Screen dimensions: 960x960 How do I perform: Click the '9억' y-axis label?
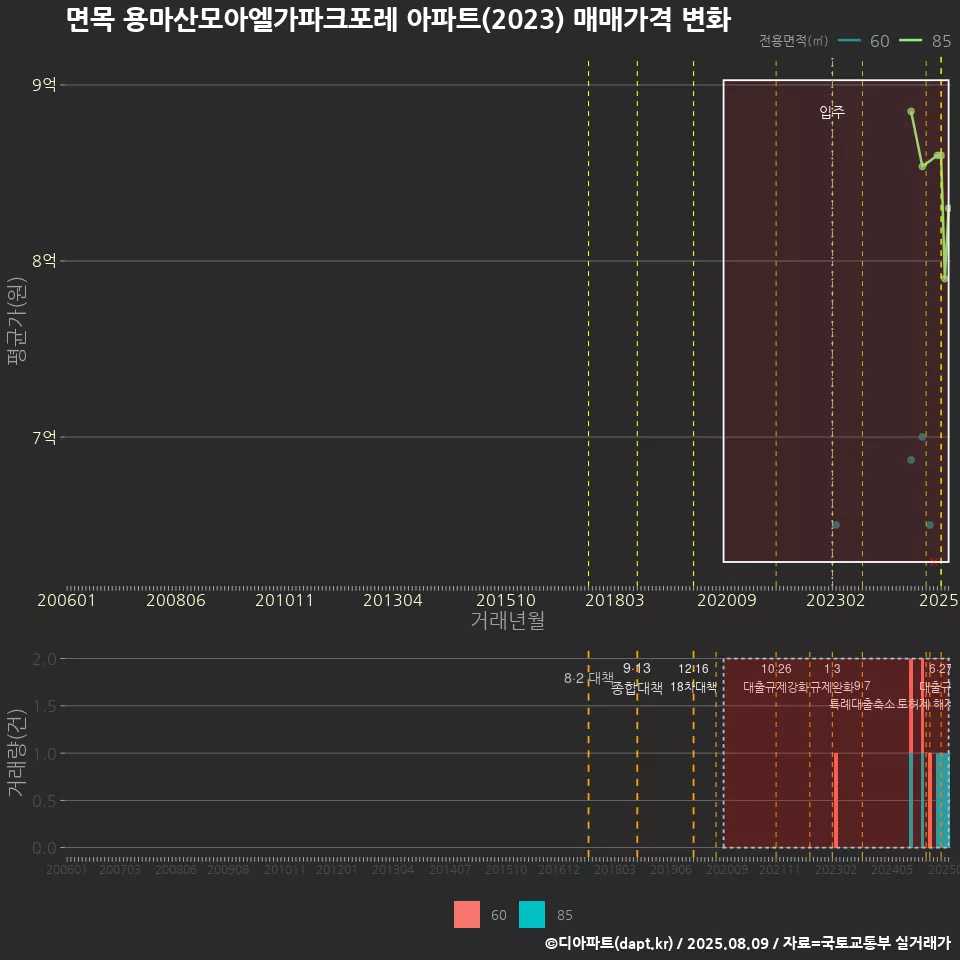[44, 84]
